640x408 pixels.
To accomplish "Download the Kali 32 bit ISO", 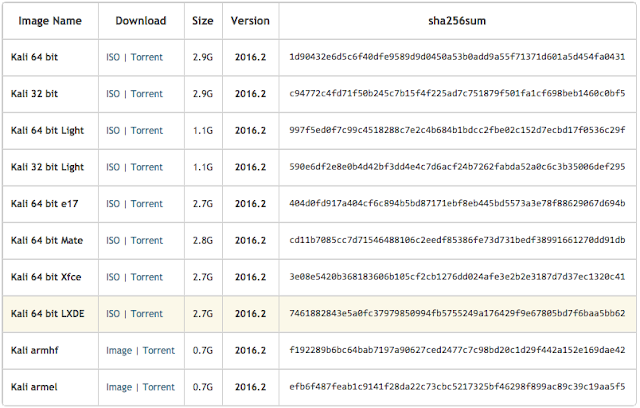I will click(x=113, y=94).
